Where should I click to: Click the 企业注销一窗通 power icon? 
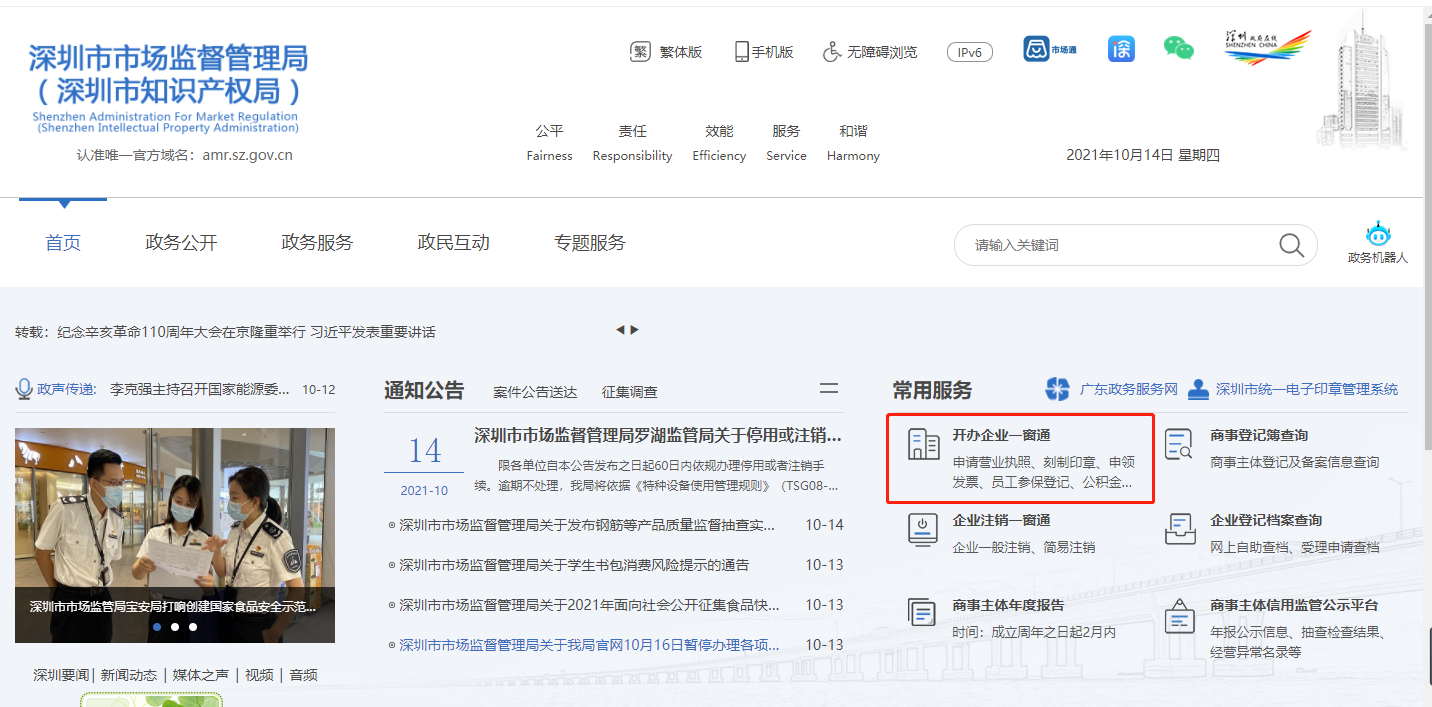pyautogui.click(x=921, y=528)
